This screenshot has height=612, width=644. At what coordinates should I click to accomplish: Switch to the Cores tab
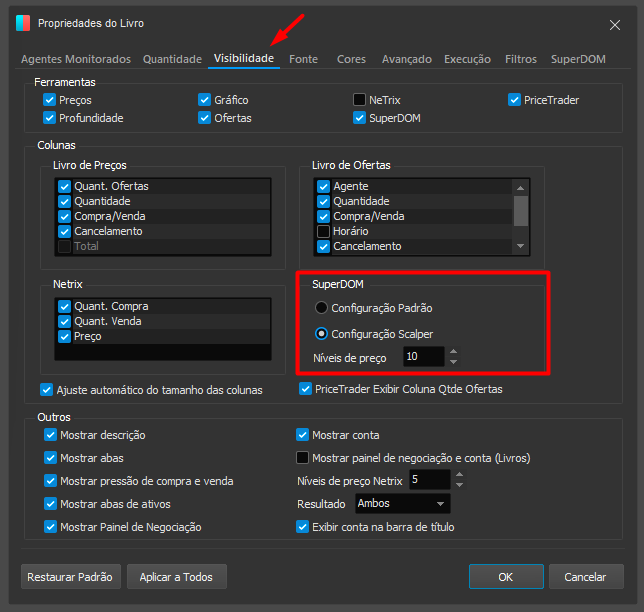tap(351, 59)
